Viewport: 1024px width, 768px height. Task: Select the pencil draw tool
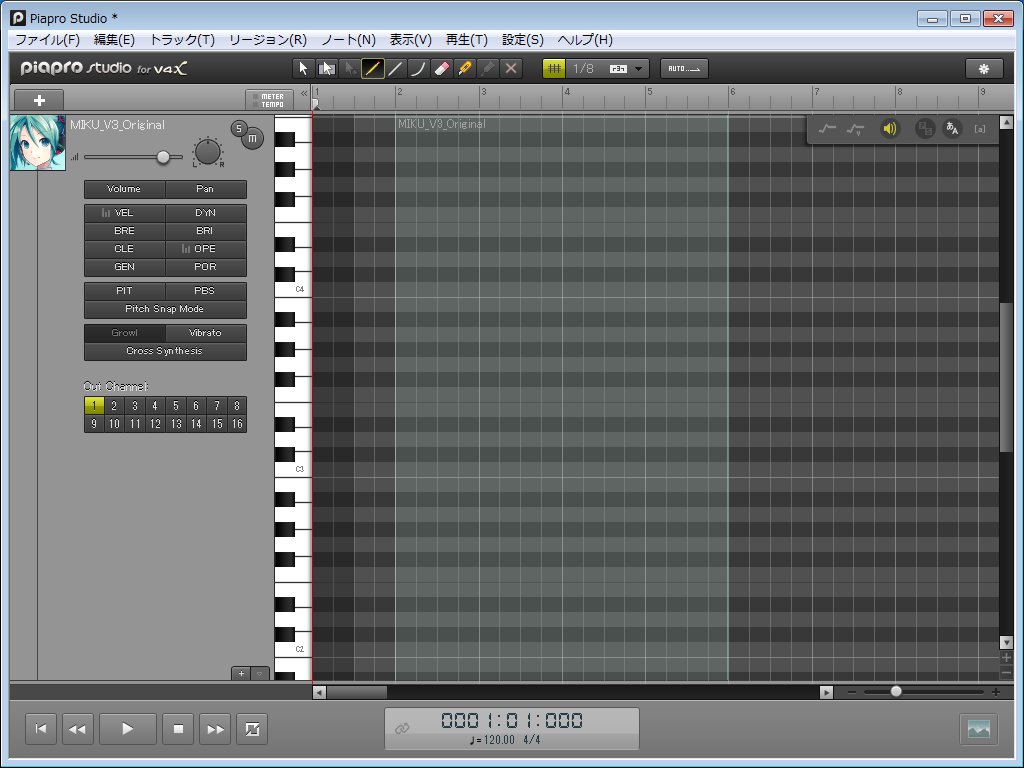click(373, 69)
